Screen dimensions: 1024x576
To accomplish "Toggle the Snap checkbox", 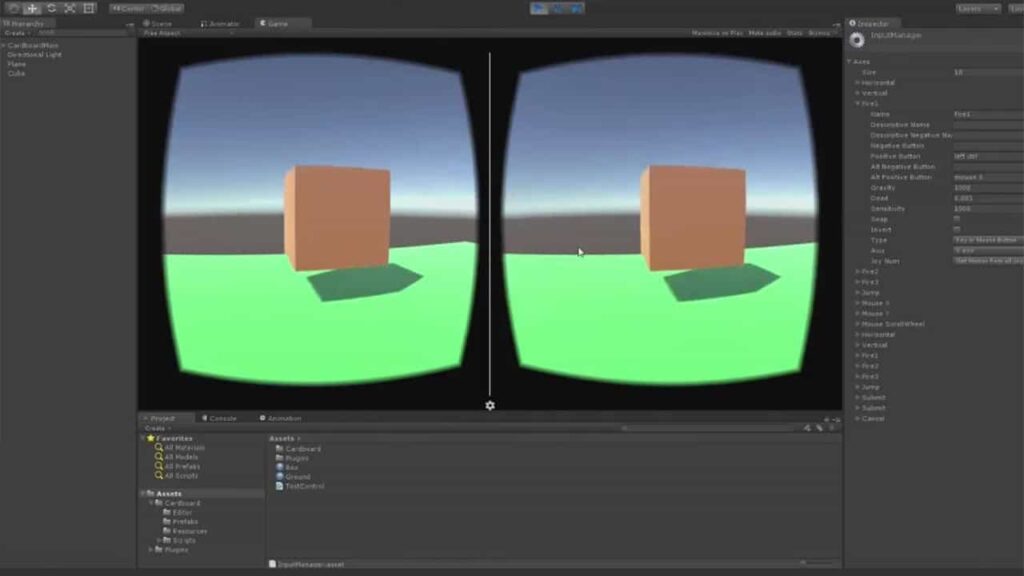I will (957, 219).
